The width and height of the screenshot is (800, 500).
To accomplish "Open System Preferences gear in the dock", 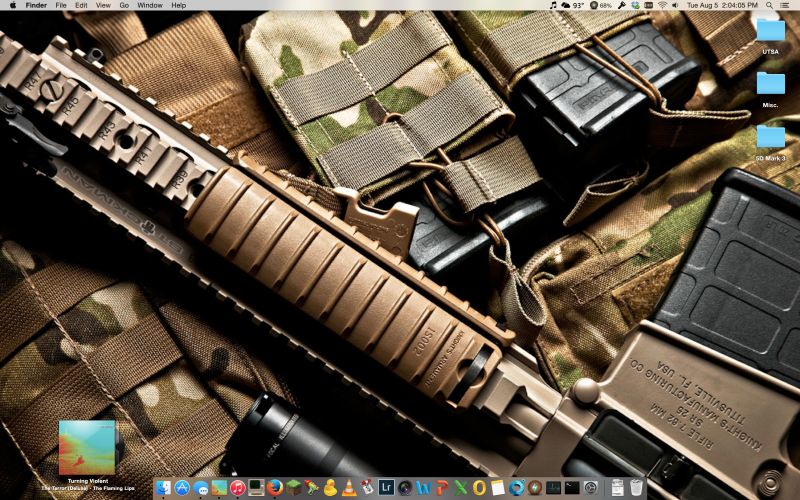I will (590, 488).
